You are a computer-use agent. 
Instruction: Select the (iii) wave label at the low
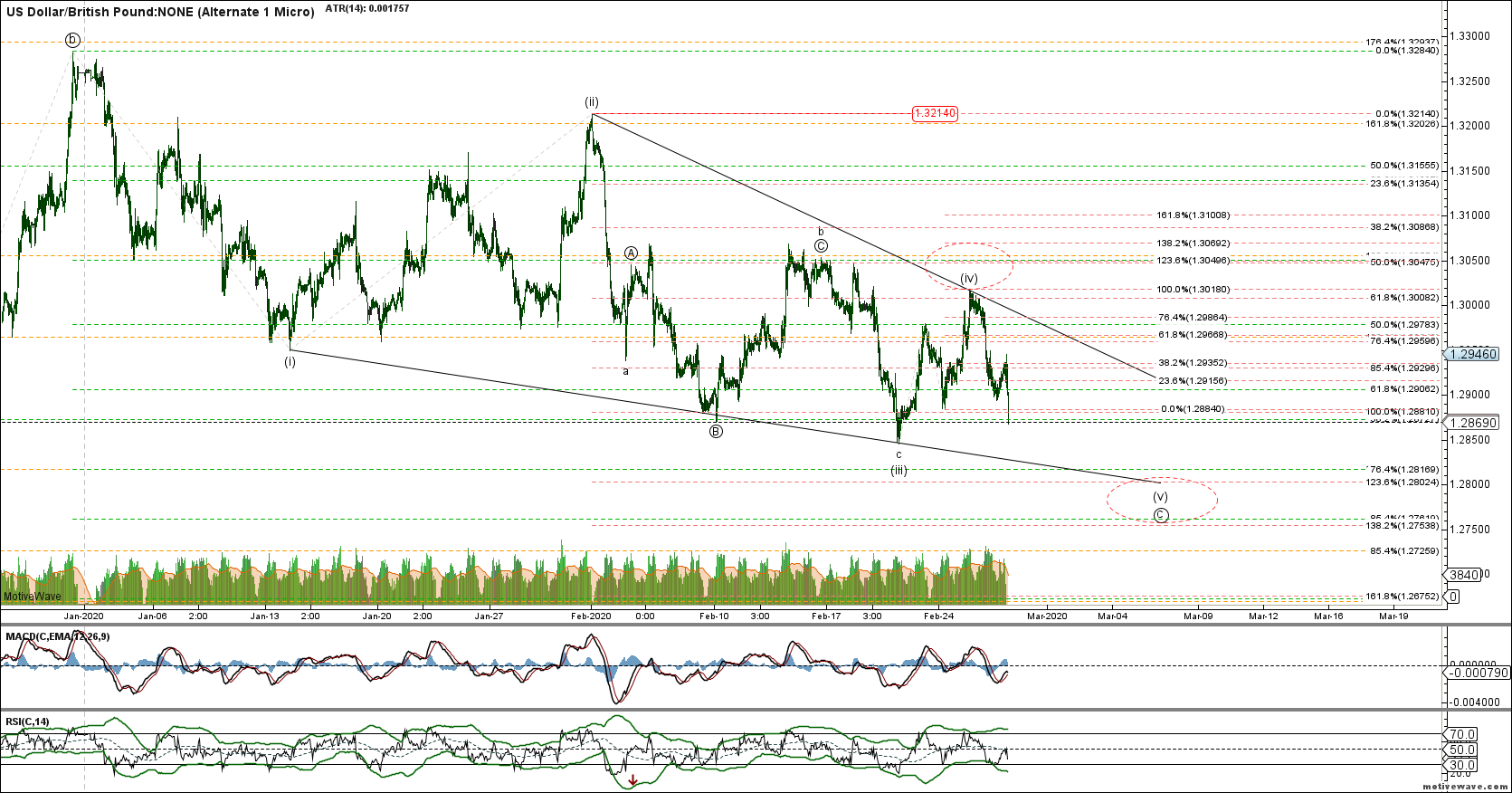pos(899,471)
